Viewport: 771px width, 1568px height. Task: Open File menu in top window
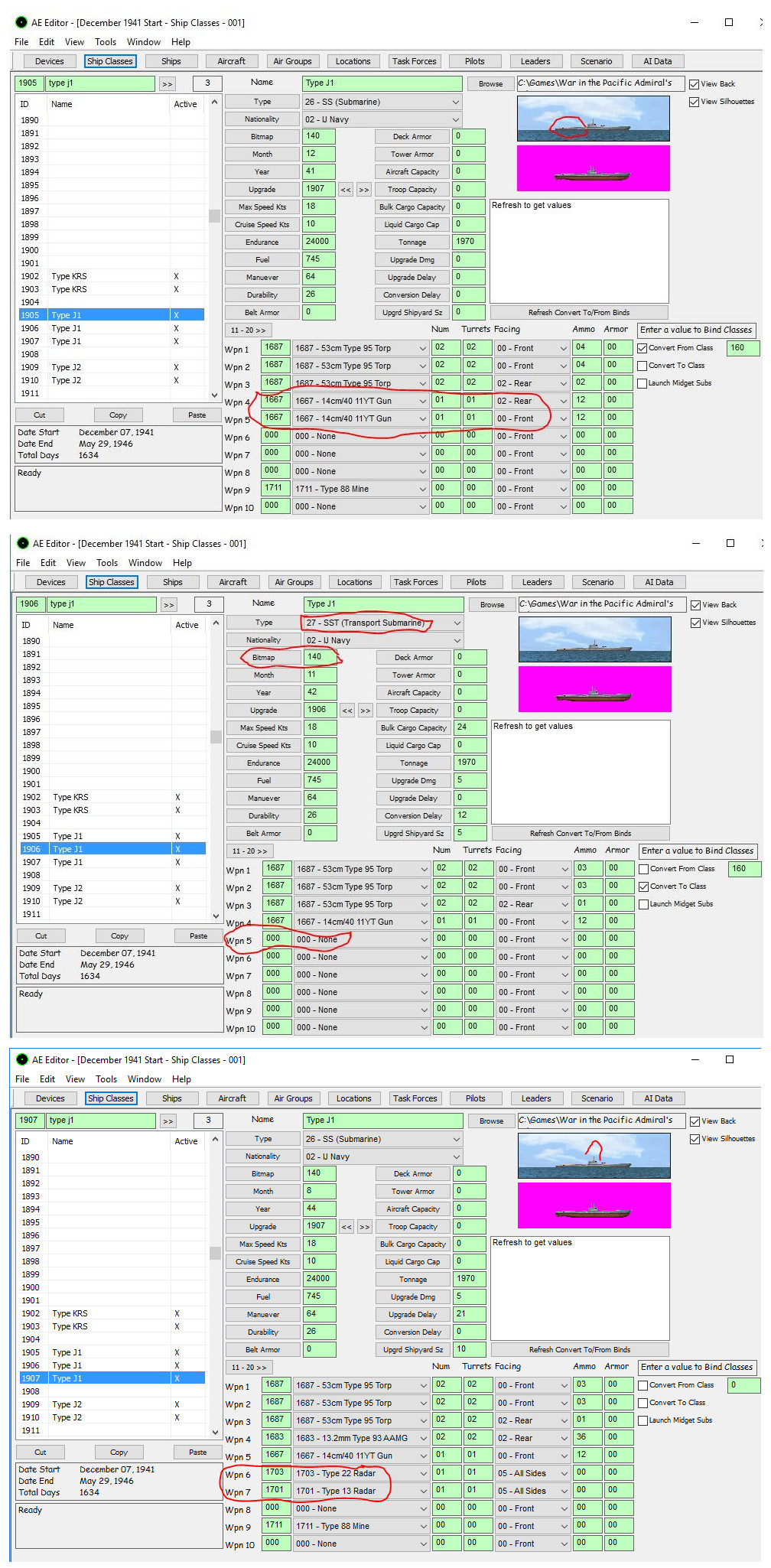click(21, 42)
